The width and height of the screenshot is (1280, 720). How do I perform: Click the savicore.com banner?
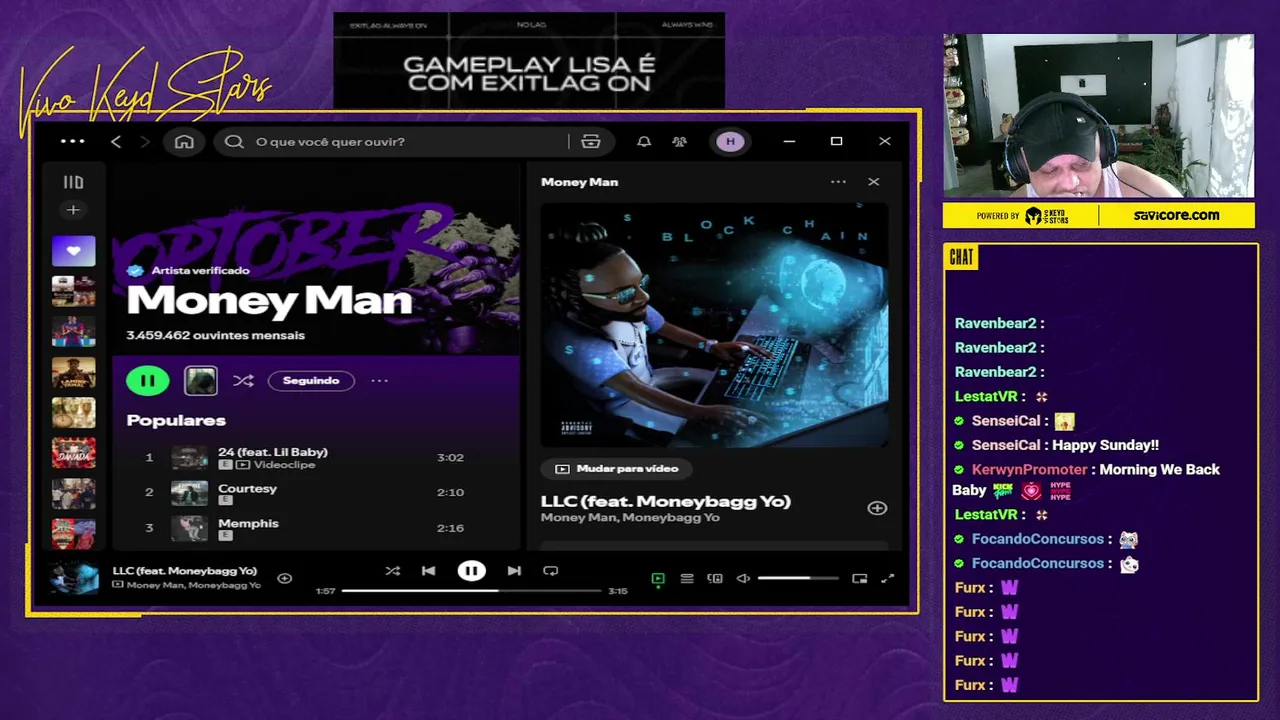coord(1176,215)
